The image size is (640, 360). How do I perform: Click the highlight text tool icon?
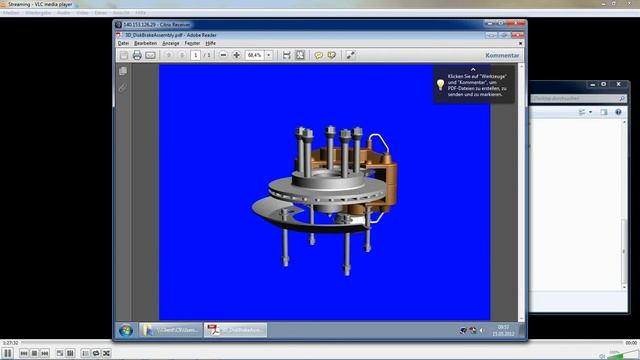click(x=331, y=55)
